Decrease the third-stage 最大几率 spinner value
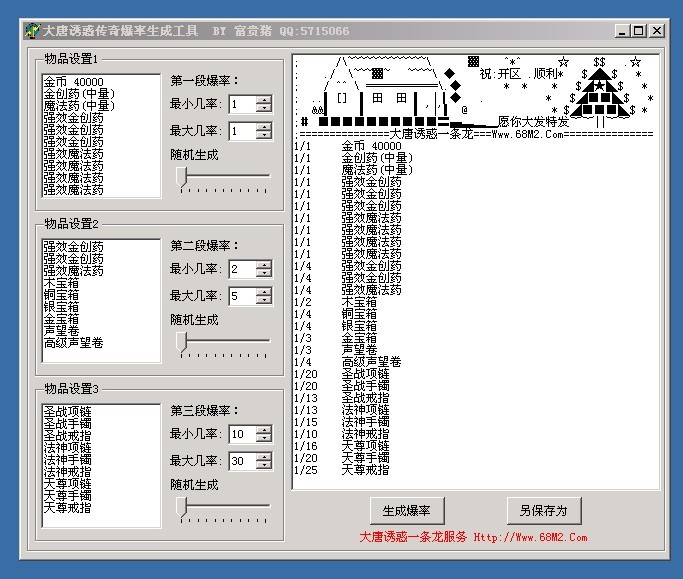The image size is (683, 579). 264,466
